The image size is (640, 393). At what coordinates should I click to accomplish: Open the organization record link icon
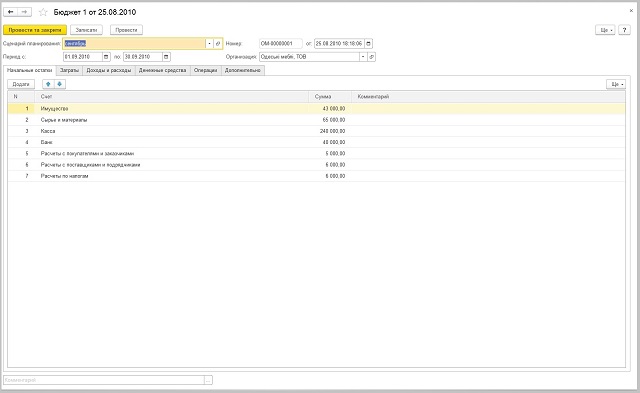click(371, 57)
